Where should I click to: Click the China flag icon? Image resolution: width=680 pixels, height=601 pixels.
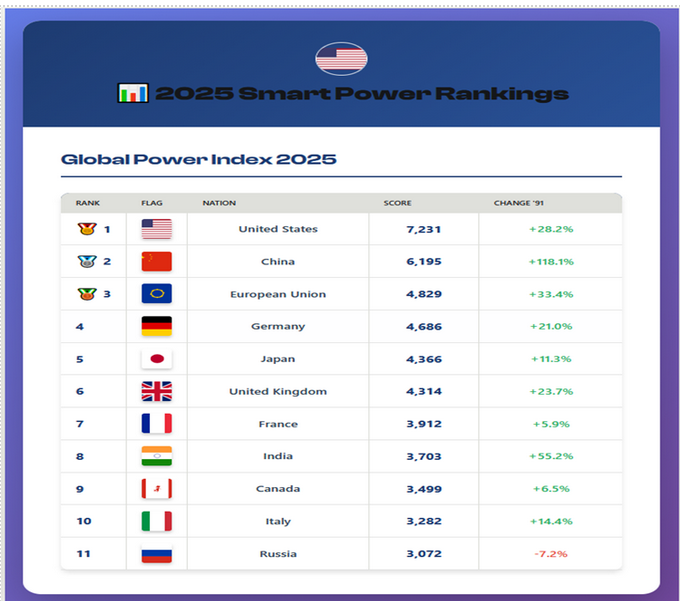[x=156, y=262]
